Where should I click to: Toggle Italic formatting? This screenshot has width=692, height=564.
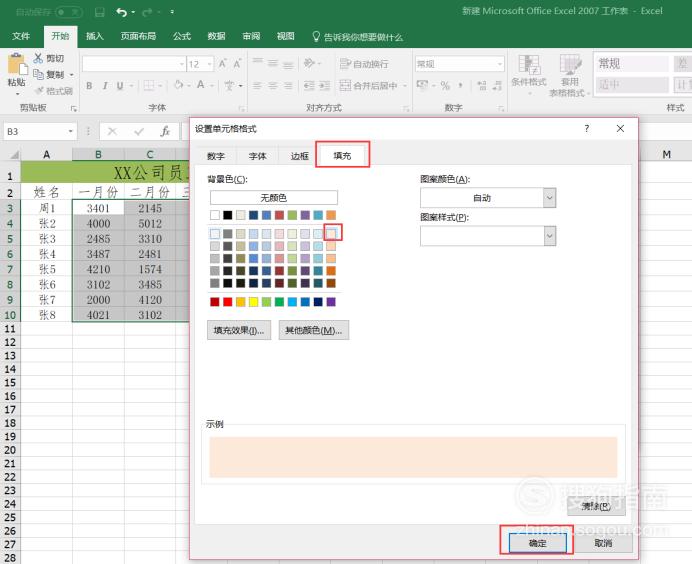pos(105,86)
